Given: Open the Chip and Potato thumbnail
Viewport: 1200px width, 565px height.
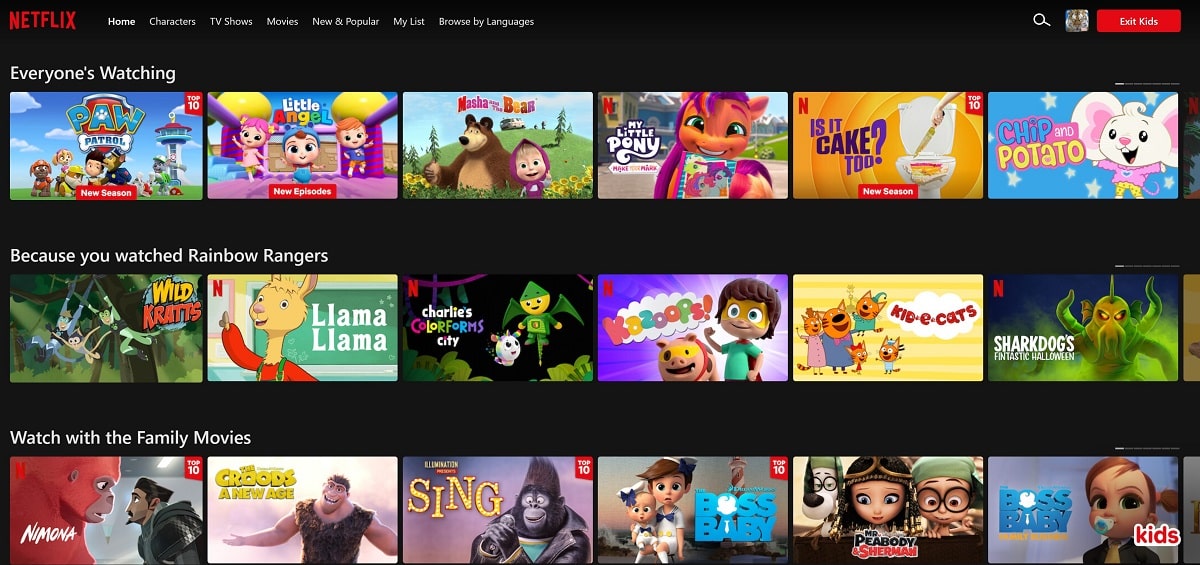Looking at the screenshot, I should [x=1083, y=146].
